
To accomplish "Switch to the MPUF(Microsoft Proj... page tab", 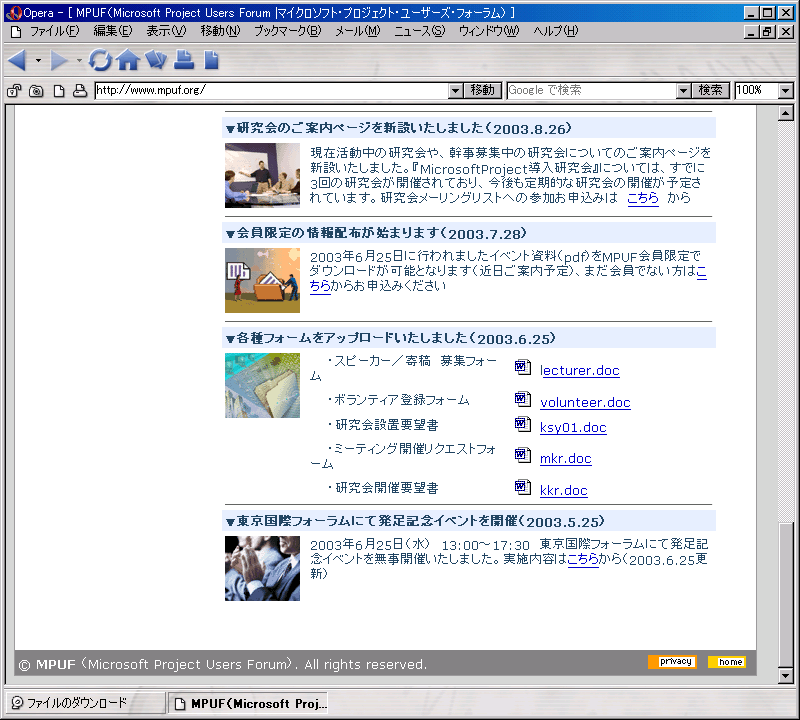I will 248,703.
